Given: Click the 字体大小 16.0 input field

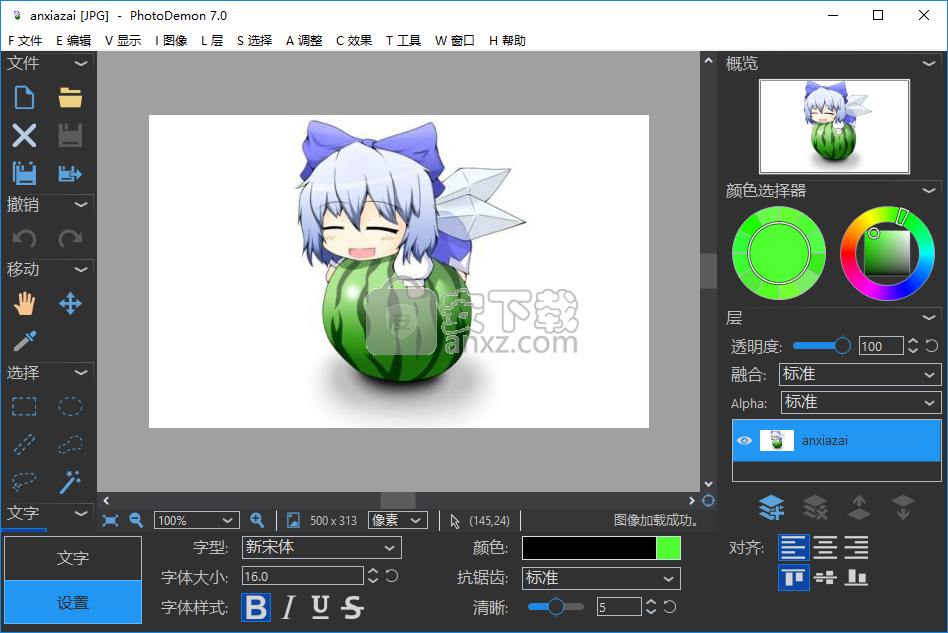Looking at the screenshot, I should (302, 577).
